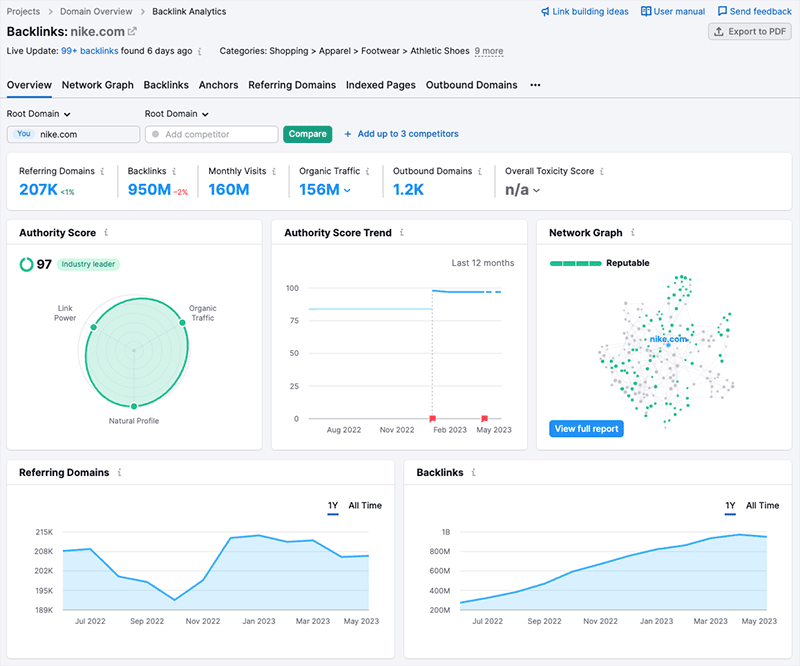
Task: Click 1.2K outbound domains value
Action: pos(408,190)
